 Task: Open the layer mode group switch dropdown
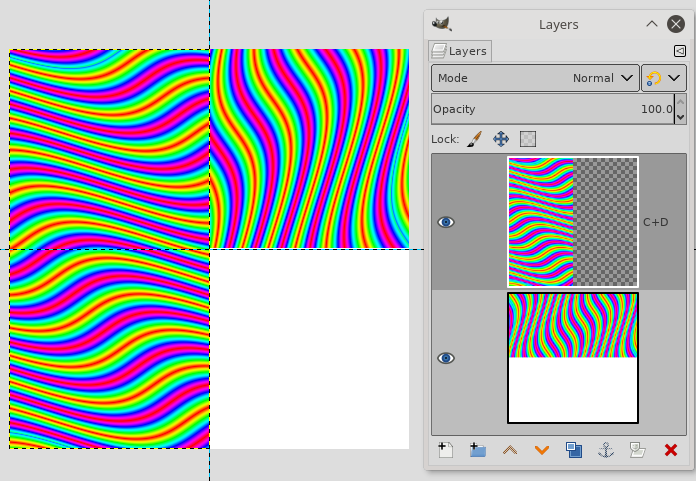click(664, 78)
